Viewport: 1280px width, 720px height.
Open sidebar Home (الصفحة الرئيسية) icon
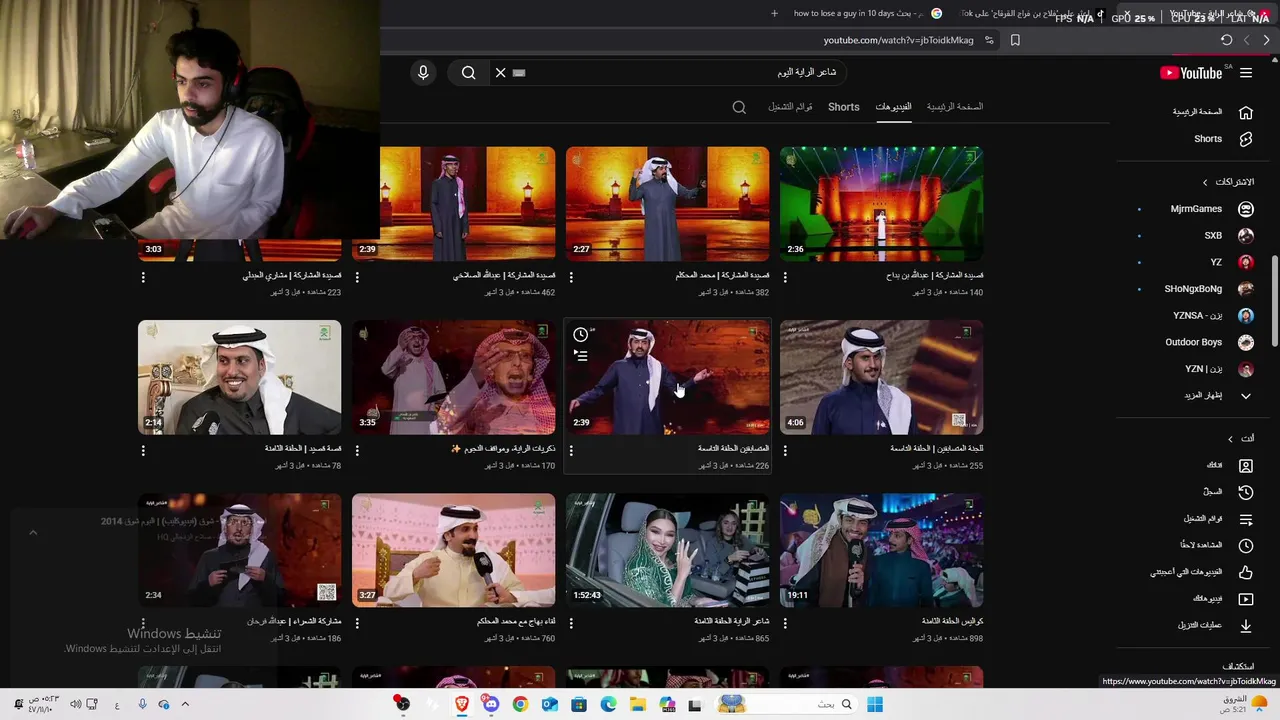[x=1246, y=112]
